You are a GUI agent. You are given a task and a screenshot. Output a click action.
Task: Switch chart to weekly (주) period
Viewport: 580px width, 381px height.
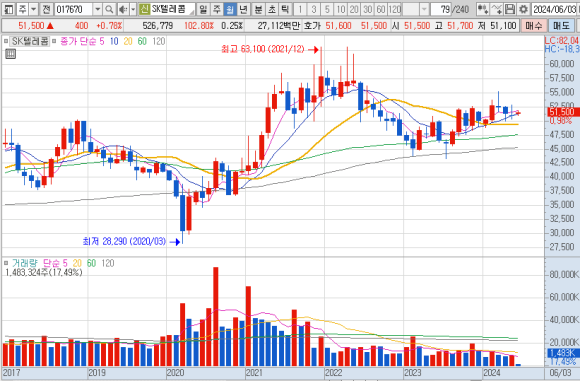click(216, 9)
